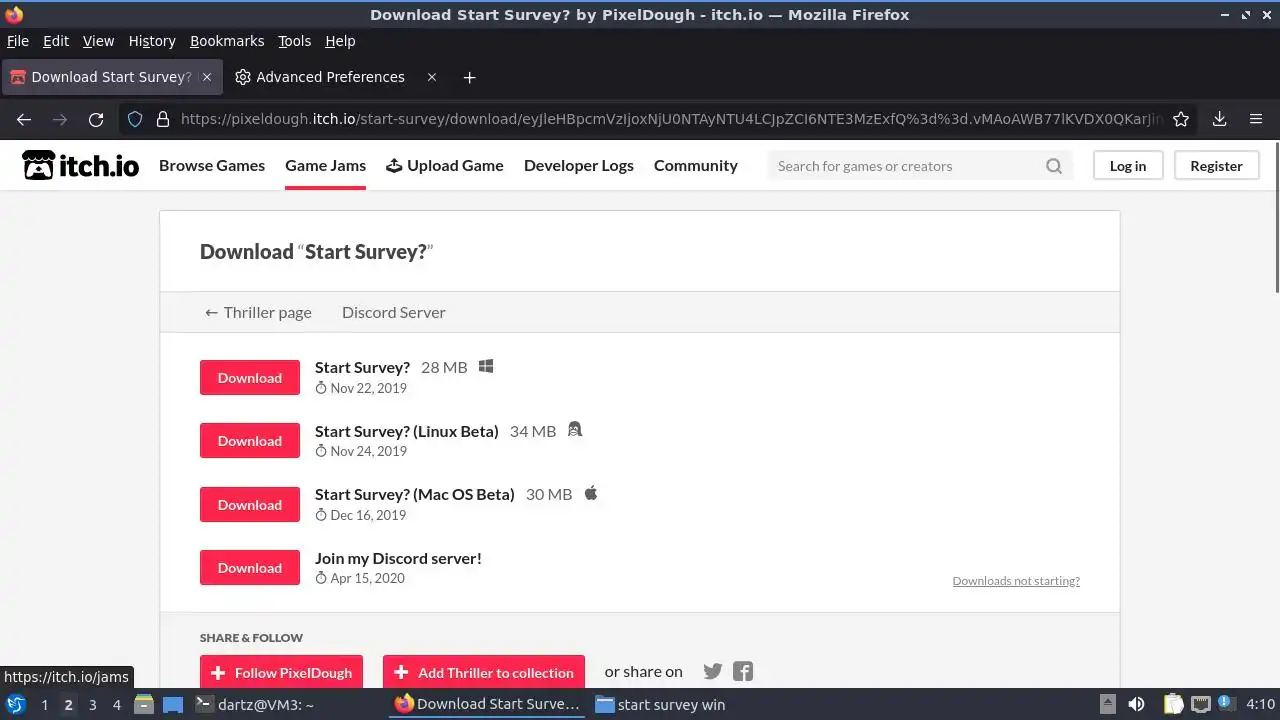Open the taskbar file manager icon
The image size is (1280, 720).
pyautogui.click(x=144, y=705)
